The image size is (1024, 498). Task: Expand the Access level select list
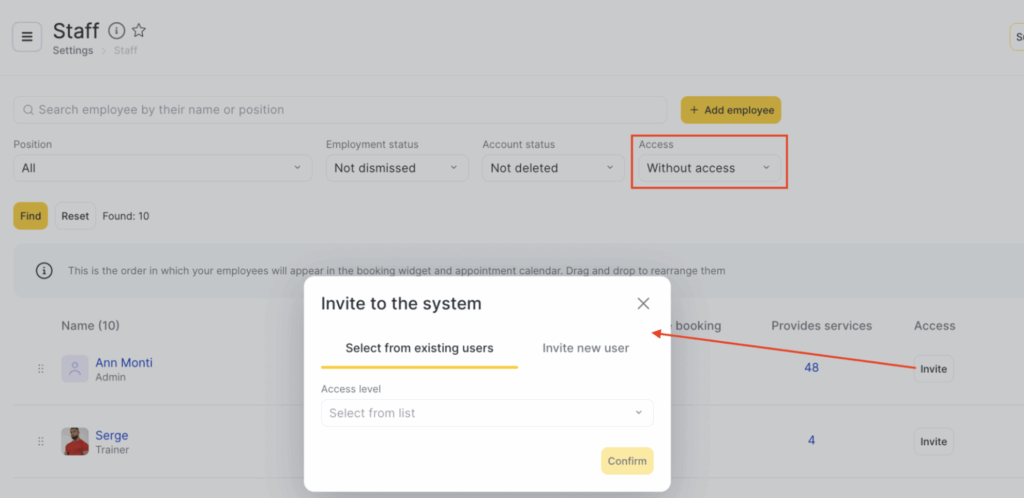(x=487, y=413)
